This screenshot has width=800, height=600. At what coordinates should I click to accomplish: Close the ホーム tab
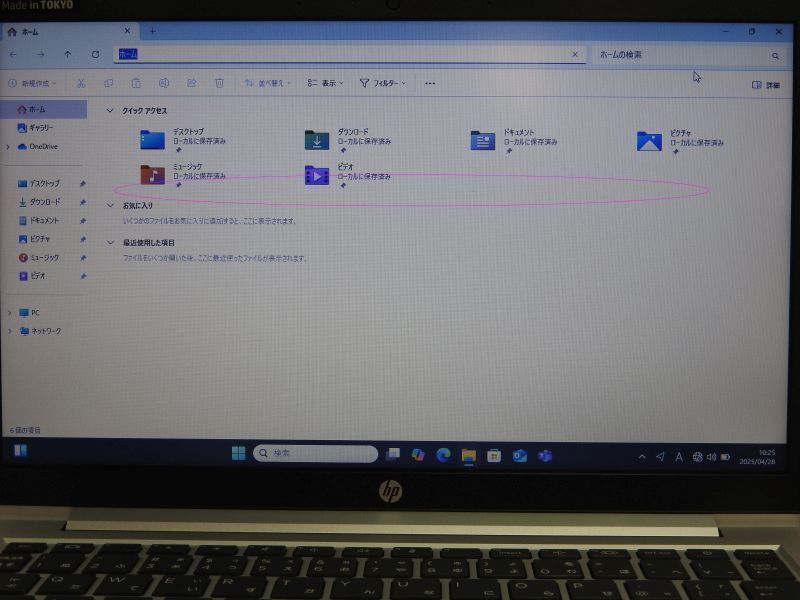coord(128,31)
